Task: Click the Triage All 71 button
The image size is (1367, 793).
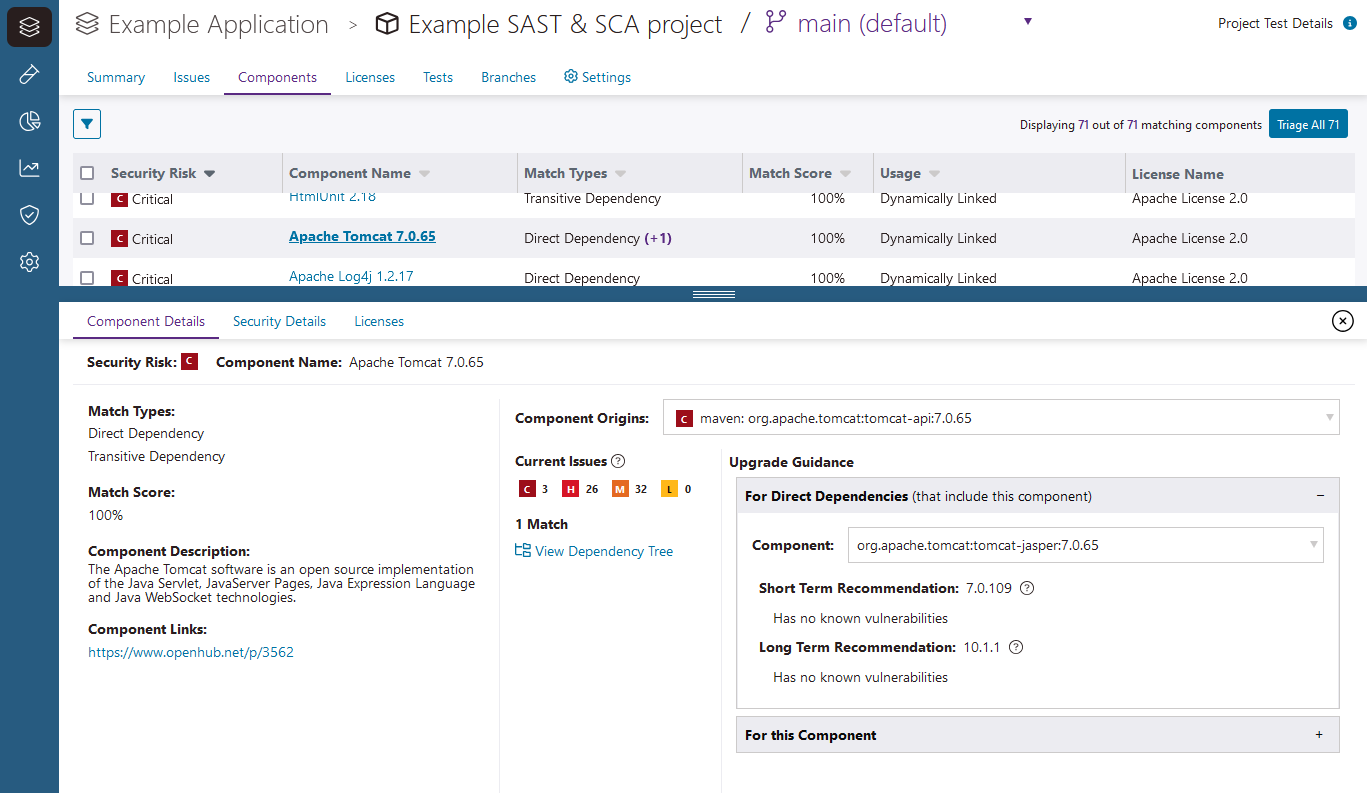Action: coord(1308,124)
